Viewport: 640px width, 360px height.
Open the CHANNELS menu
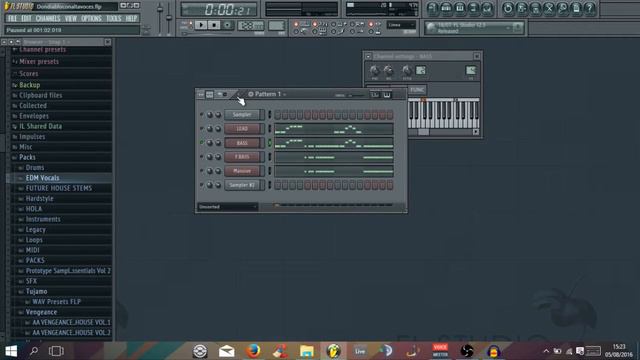tap(48, 18)
